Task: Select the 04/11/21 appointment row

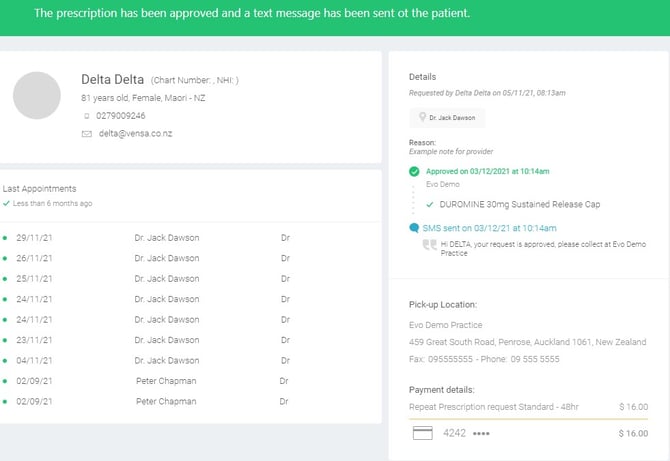Action: click(190, 361)
